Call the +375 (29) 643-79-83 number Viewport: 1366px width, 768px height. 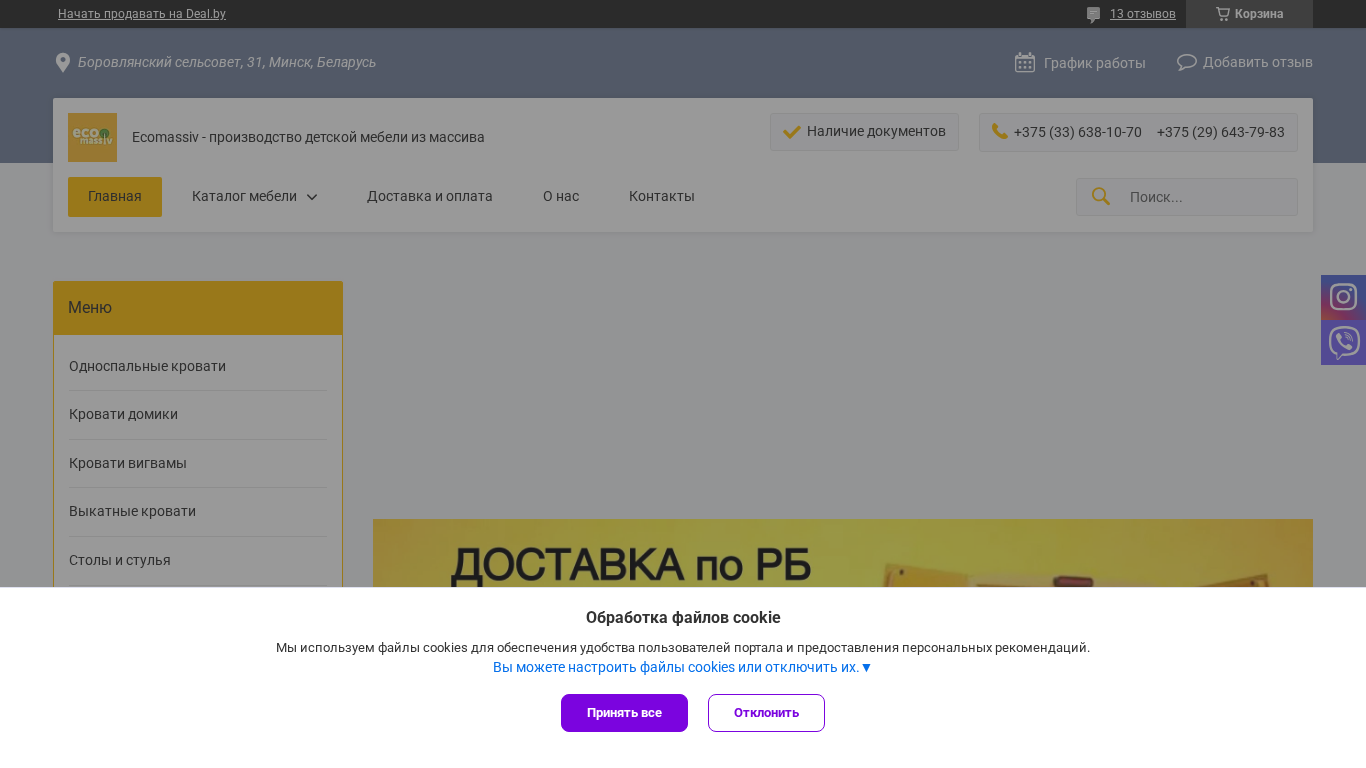(1221, 132)
